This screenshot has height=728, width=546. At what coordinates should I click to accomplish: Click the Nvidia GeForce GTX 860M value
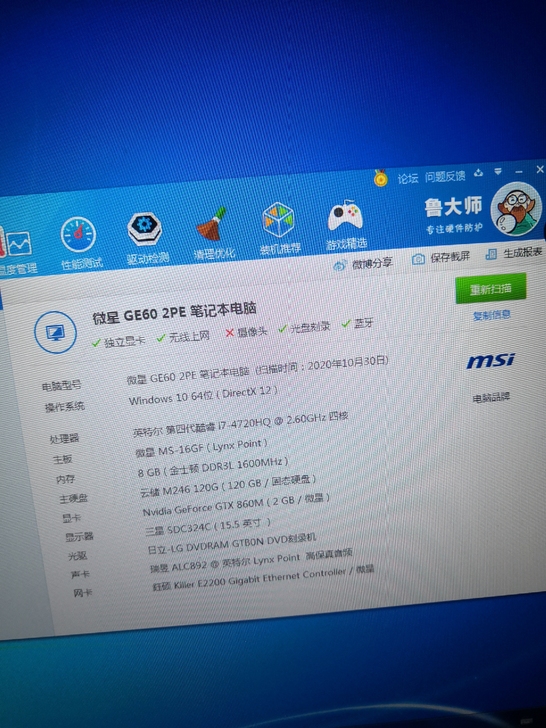tap(236, 505)
